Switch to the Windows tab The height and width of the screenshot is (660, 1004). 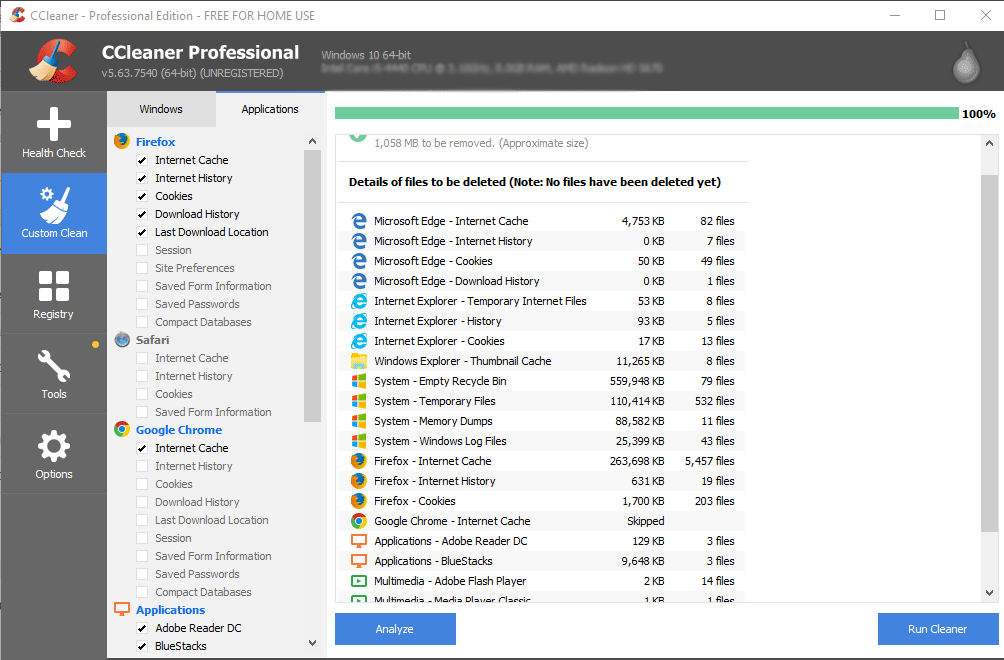[x=160, y=109]
